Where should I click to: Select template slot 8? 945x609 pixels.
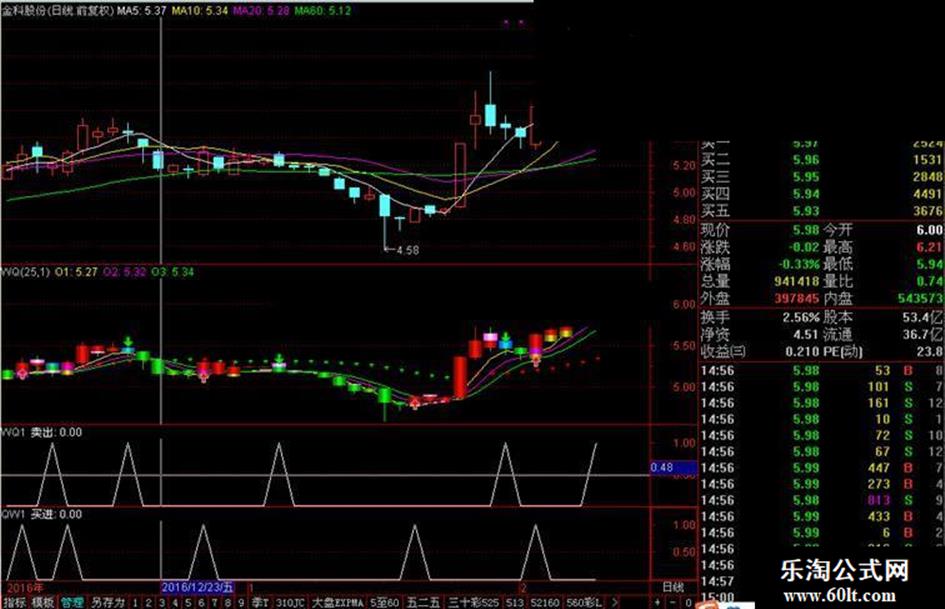click(228, 602)
